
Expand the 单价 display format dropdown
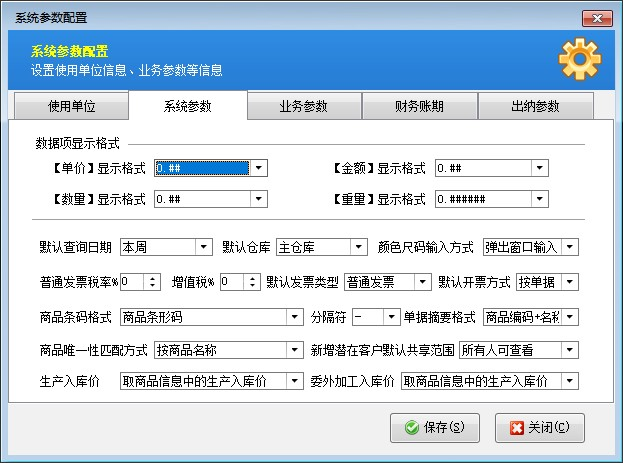point(259,169)
